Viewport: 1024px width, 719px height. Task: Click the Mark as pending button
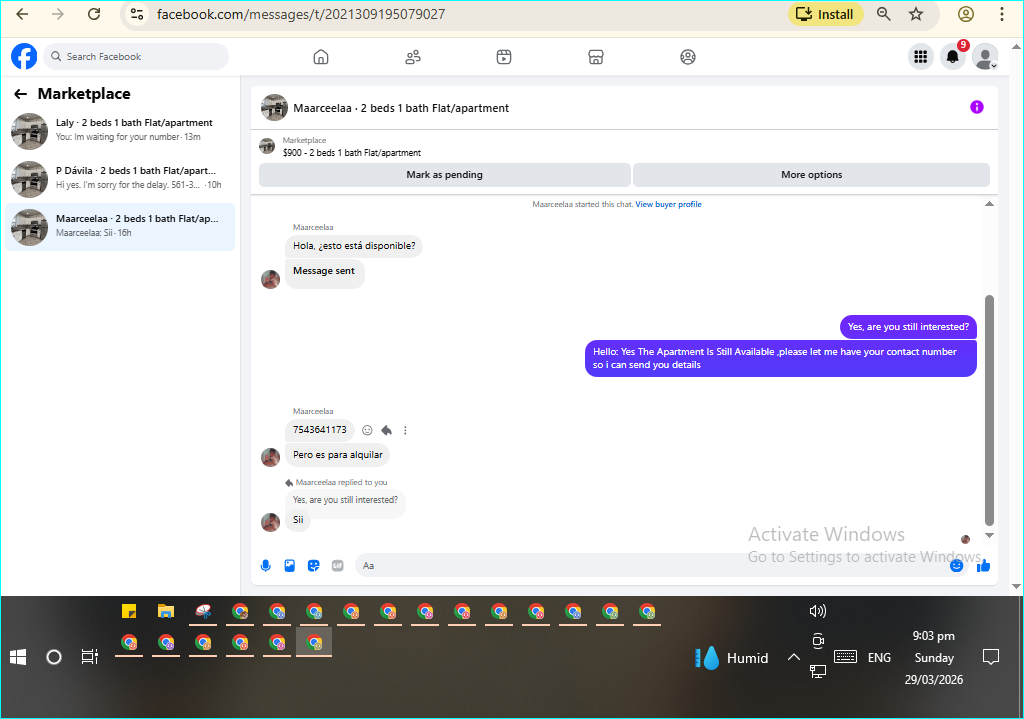[445, 175]
